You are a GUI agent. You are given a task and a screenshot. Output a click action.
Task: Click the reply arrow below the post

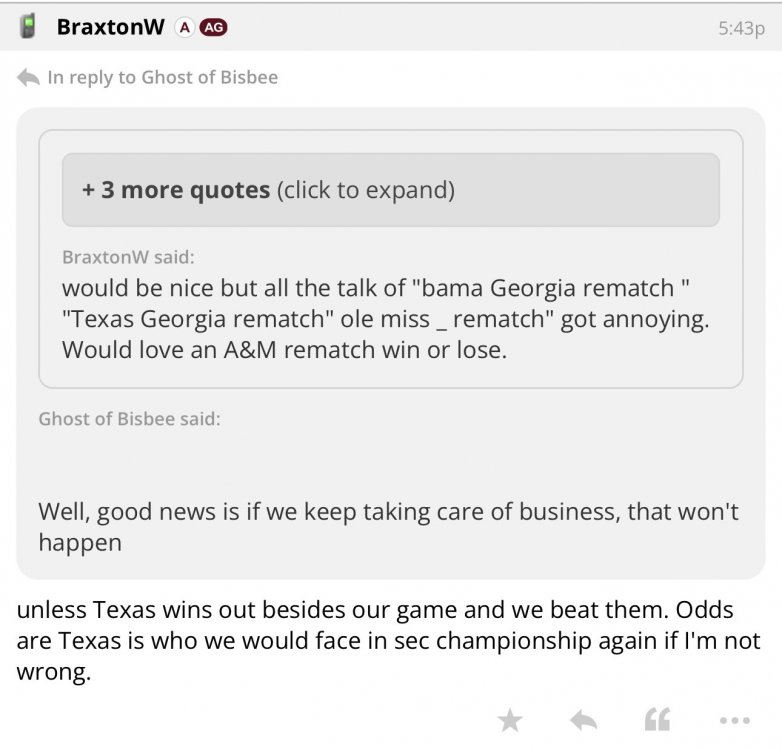point(583,719)
